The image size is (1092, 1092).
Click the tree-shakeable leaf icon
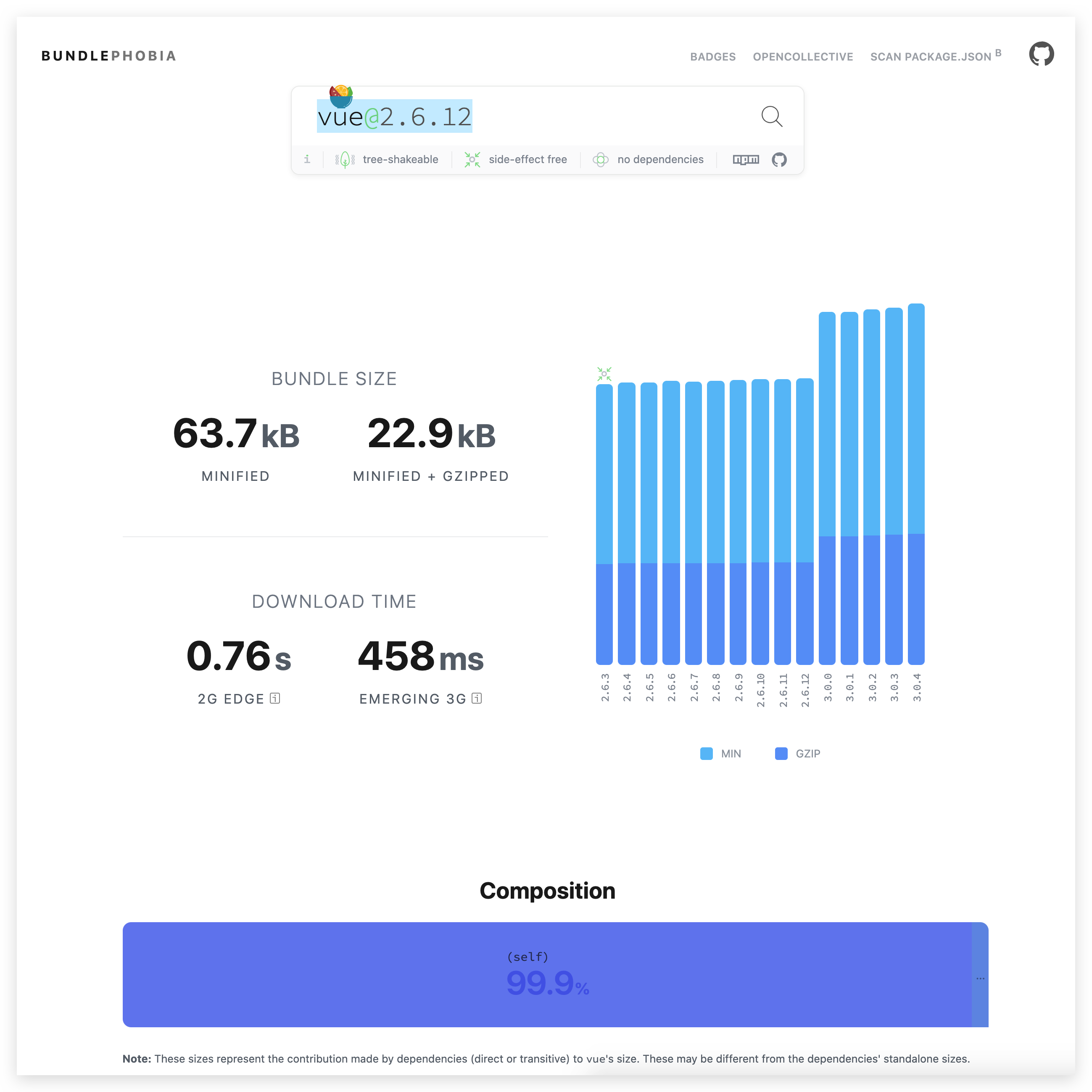(x=345, y=159)
